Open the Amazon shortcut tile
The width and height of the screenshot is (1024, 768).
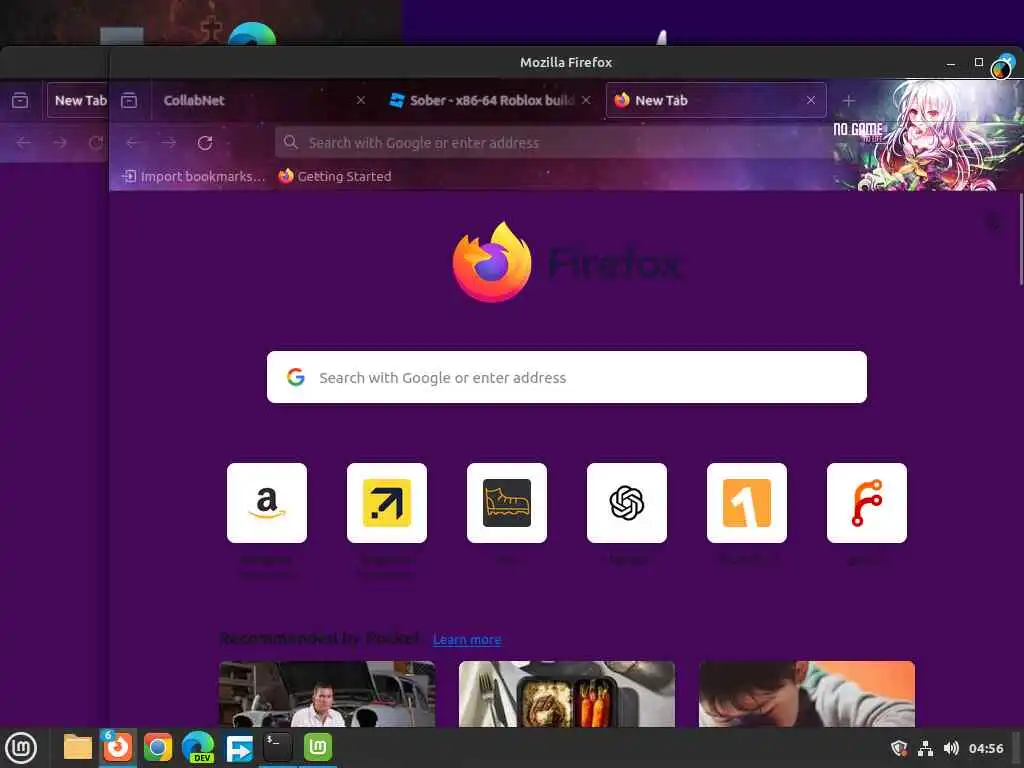tap(266, 503)
